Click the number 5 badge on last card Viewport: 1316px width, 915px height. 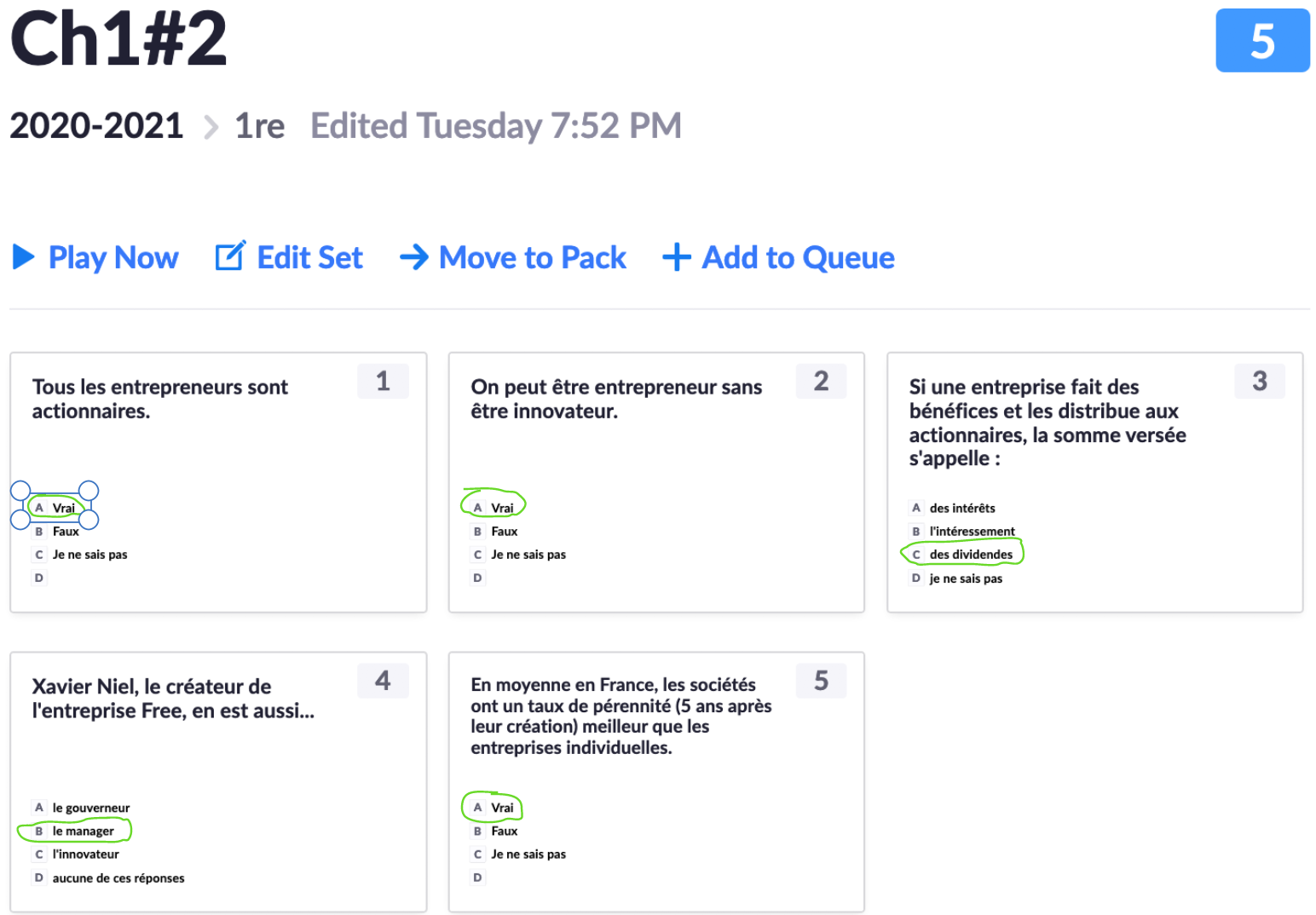point(821,681)
